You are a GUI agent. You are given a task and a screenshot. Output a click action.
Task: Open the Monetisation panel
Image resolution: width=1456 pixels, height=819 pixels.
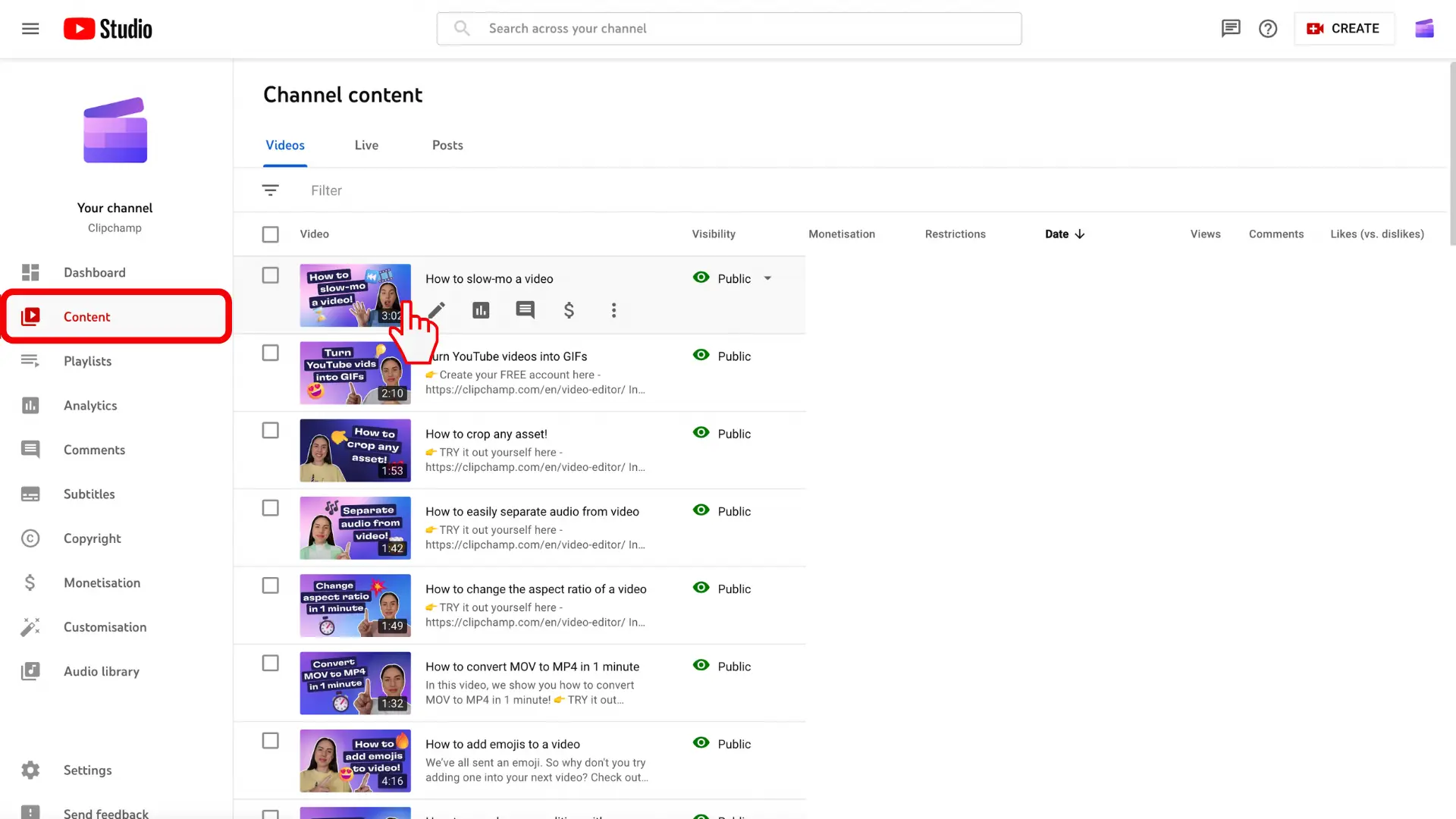(x=101, y=582)
